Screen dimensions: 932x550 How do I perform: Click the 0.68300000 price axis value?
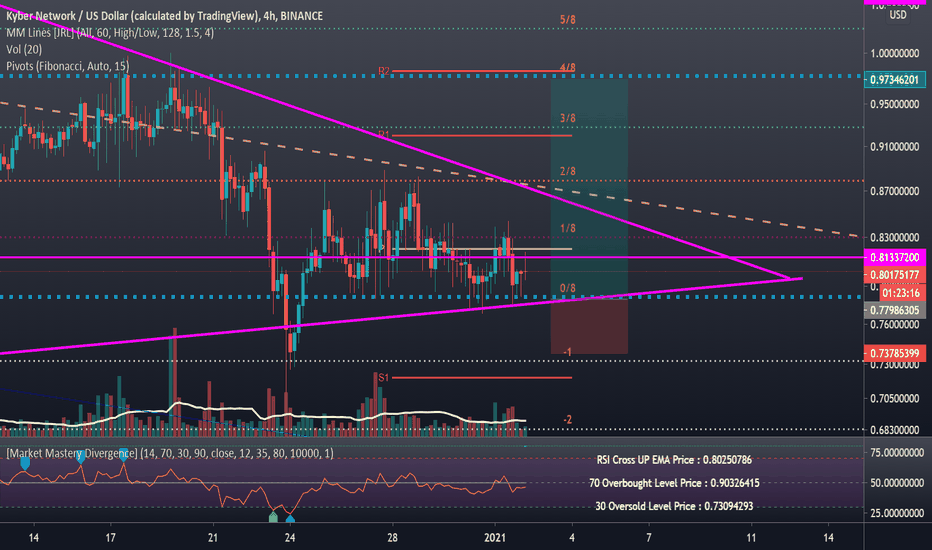click(x=895, y=430)
